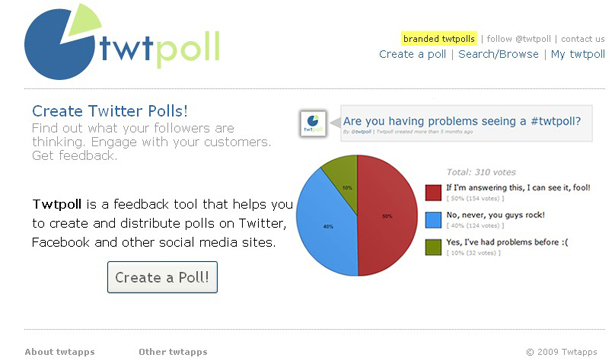The height and width of the screenshot is (361, 615).
Task: Click the red legend color swatch
Action: coord(433,193)
